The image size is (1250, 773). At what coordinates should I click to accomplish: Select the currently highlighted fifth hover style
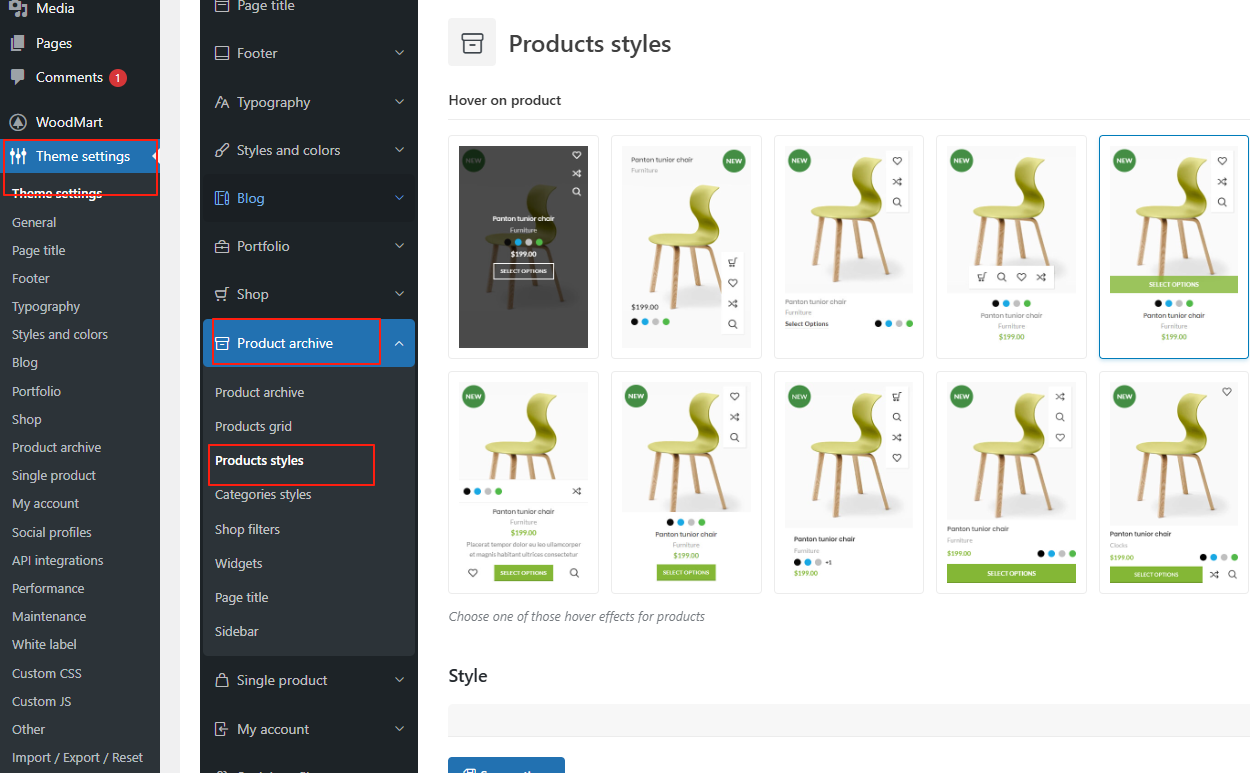click(x=1173, y=247)
